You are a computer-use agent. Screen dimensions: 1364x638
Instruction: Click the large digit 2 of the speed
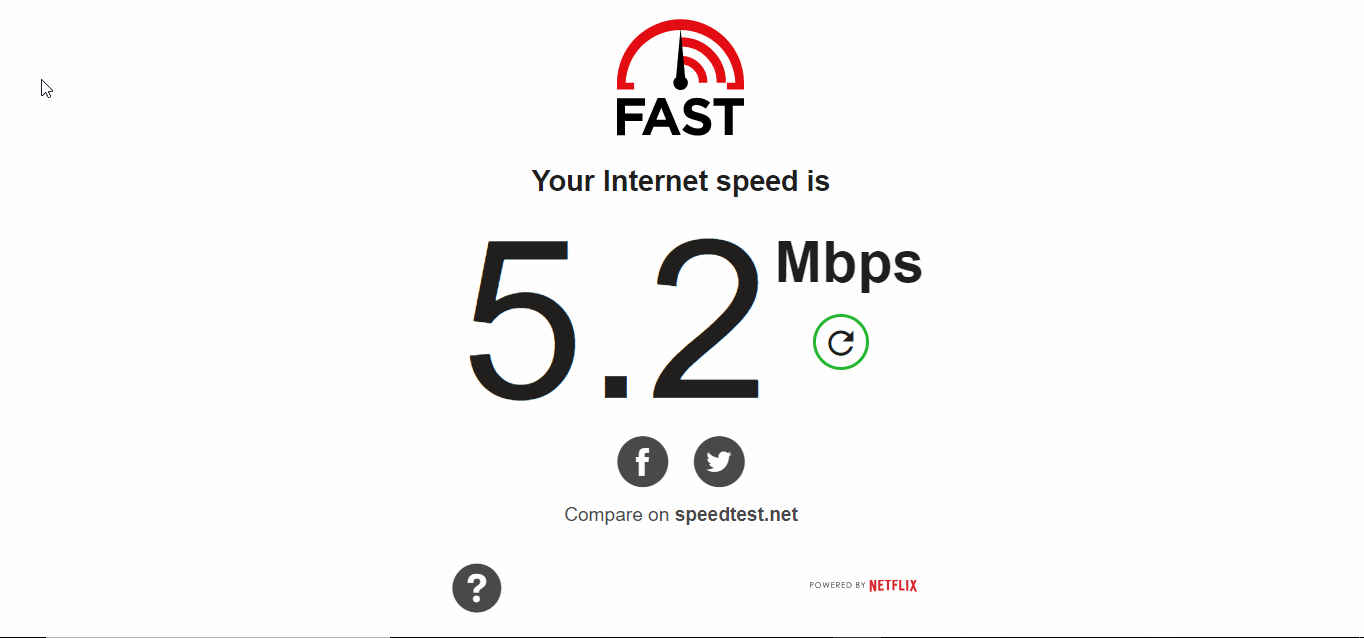coord(705,317)
